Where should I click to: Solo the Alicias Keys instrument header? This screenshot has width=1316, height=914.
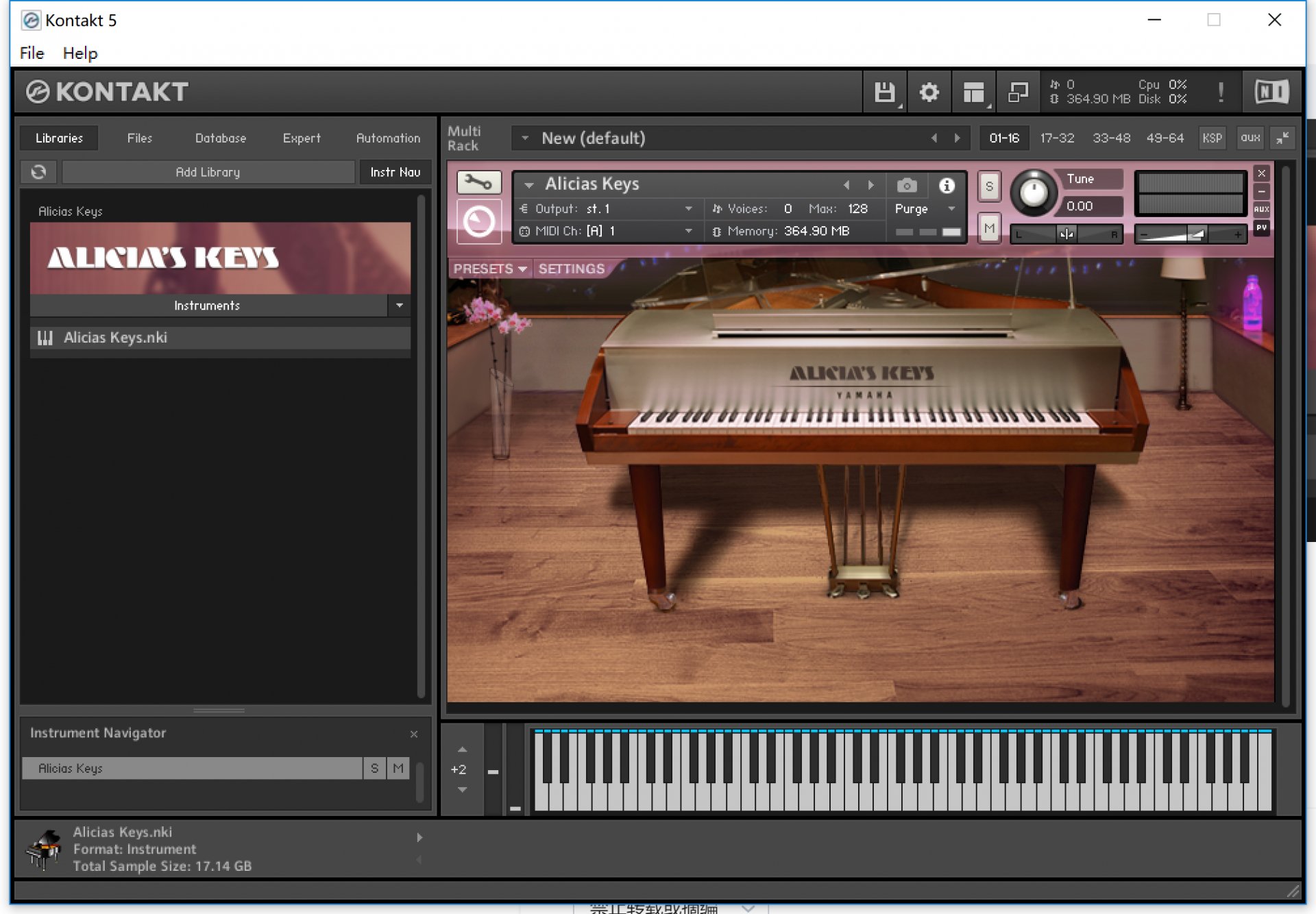[x=989, y=186]
